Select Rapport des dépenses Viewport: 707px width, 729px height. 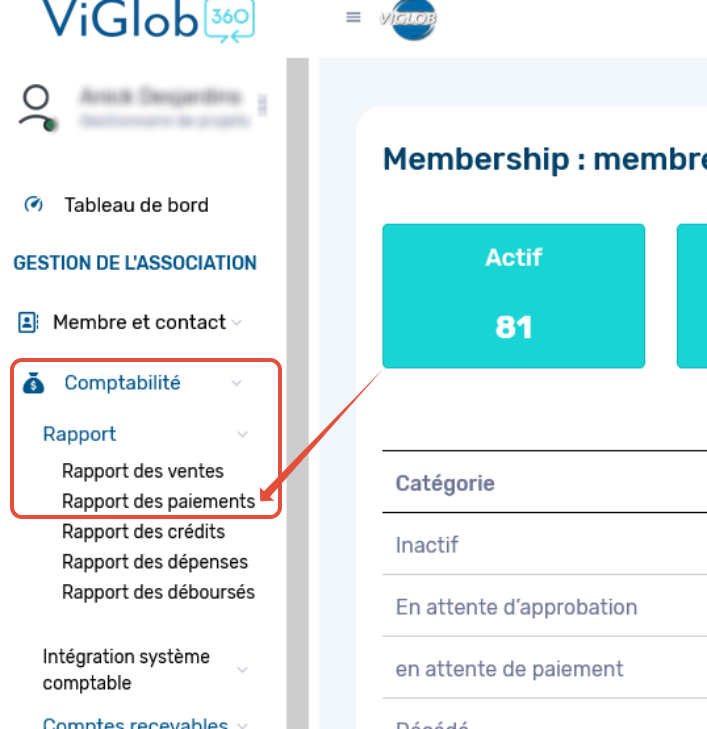tap(155, 562)
